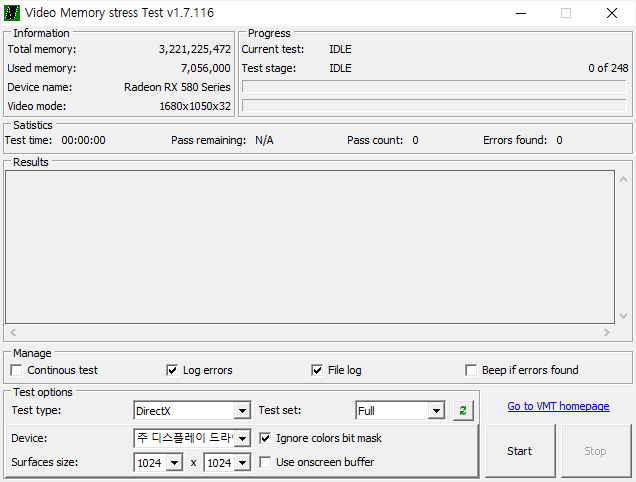Open the Go to VMT homepage link

pos(558,406)
